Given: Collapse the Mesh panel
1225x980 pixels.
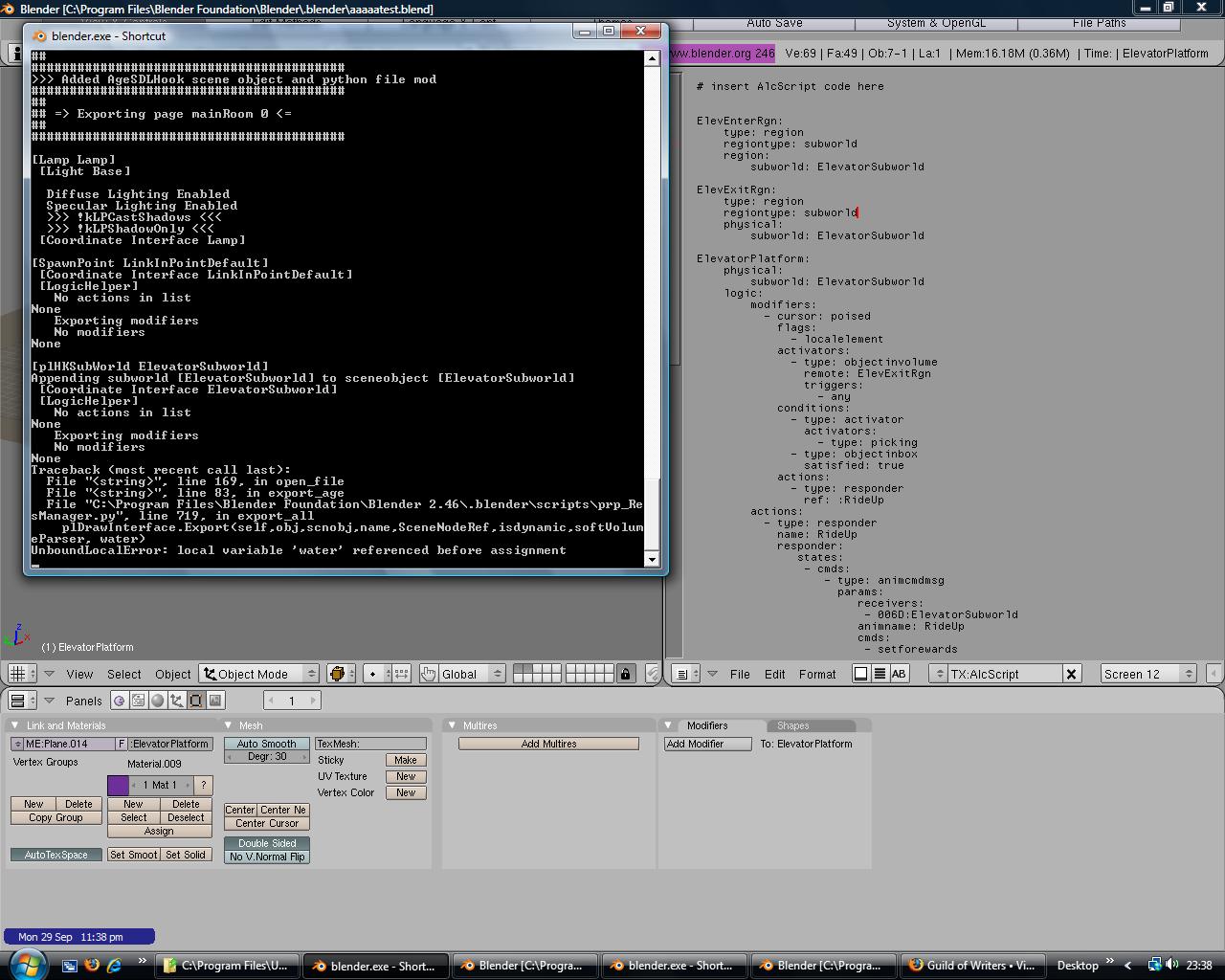Looking at the screenshot, I should pyautogui.click(x=228, y=725).
